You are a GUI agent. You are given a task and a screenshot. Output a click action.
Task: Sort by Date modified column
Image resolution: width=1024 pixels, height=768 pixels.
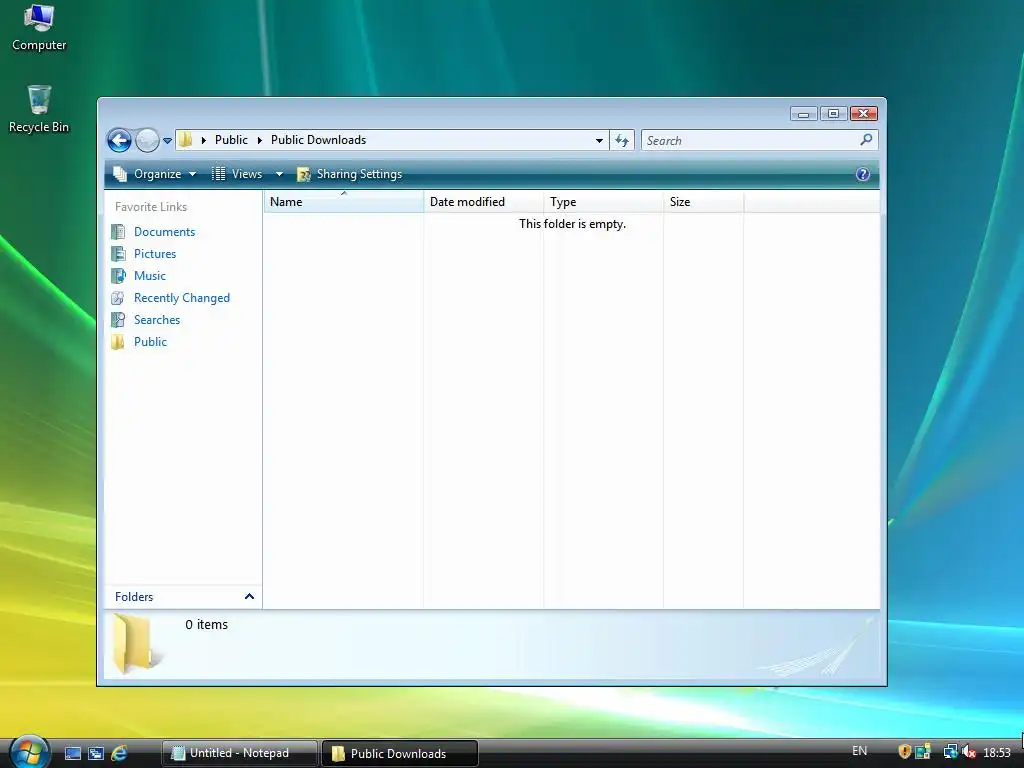pos(483,202)
